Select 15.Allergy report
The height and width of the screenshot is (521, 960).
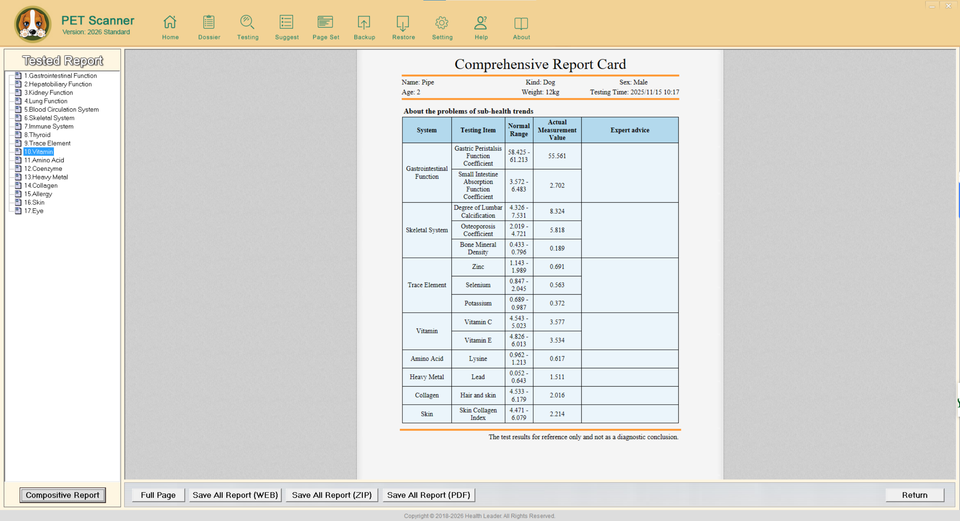click(38, 194)
